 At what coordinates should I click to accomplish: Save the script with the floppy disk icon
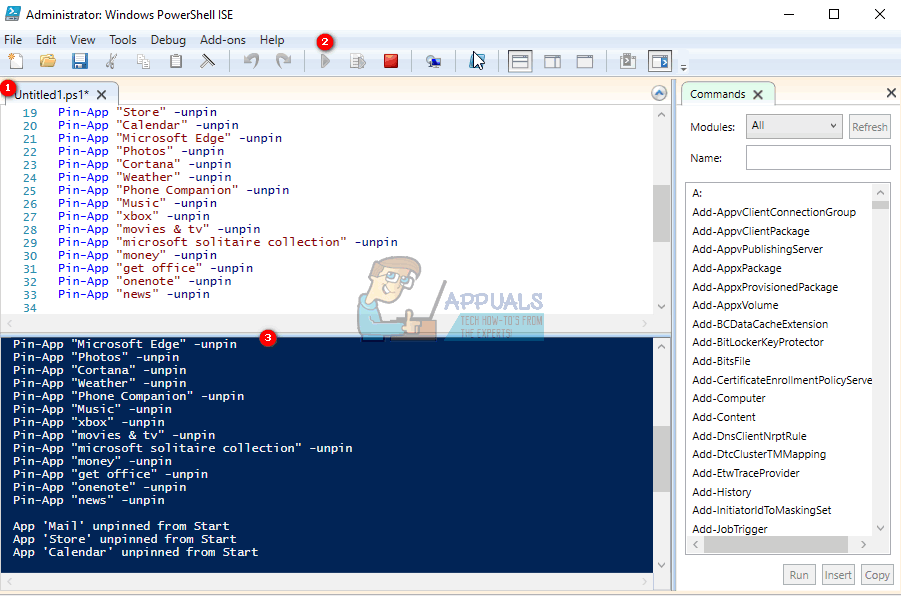[x=79, y=62]
